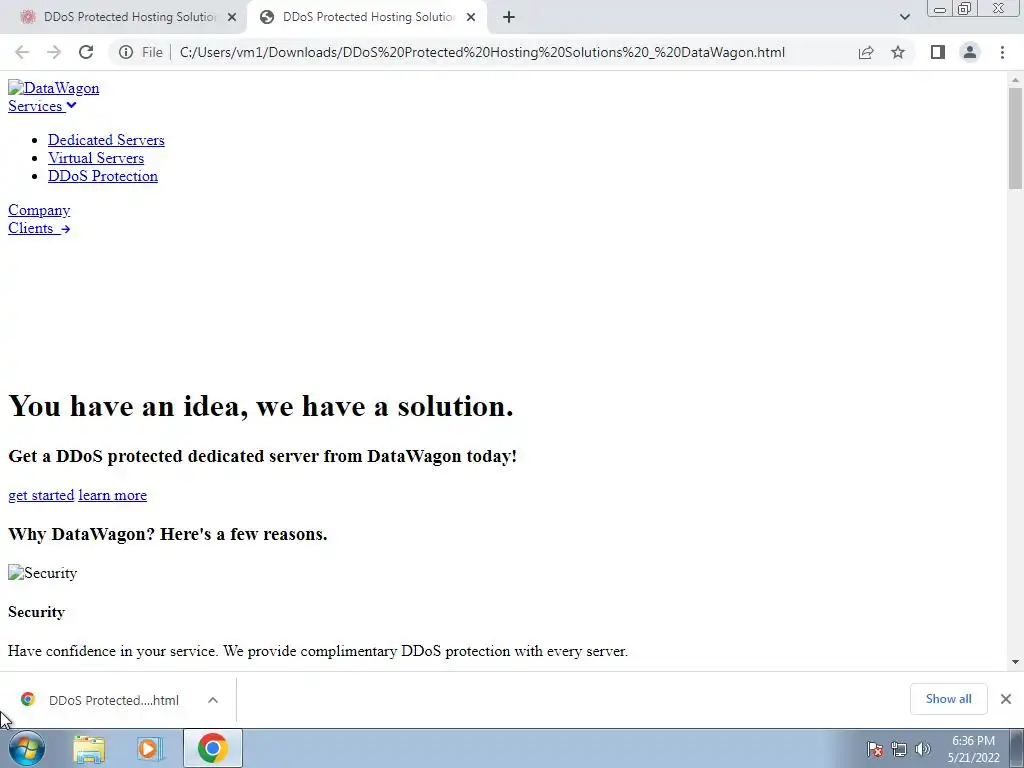Screen dimensions: 1024x768
Task: Expand the tab search dropdown arrow
Action: [x=904, y=17]
